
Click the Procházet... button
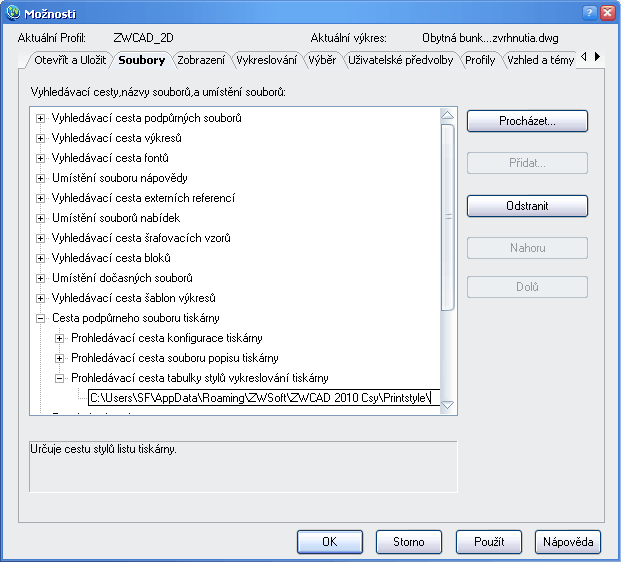(527, 121)
